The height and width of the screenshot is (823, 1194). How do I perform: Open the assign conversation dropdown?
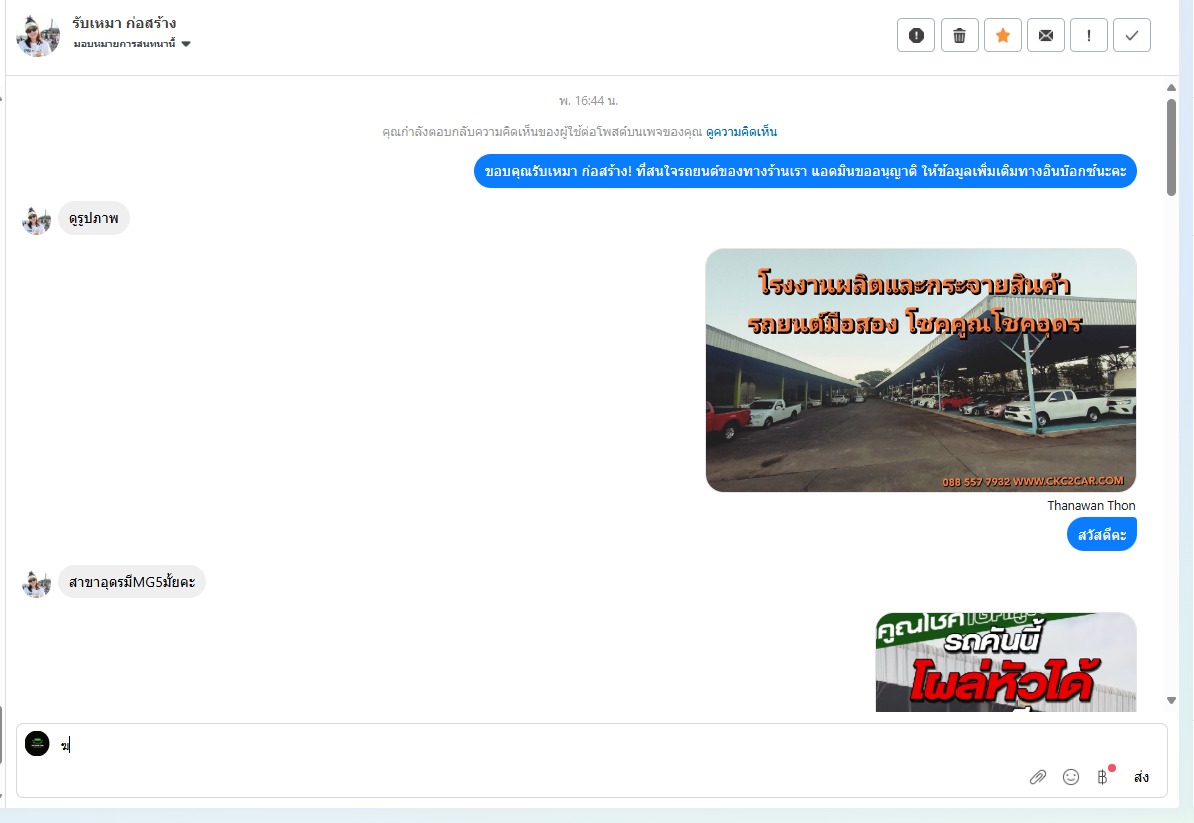tap(132, 43)
